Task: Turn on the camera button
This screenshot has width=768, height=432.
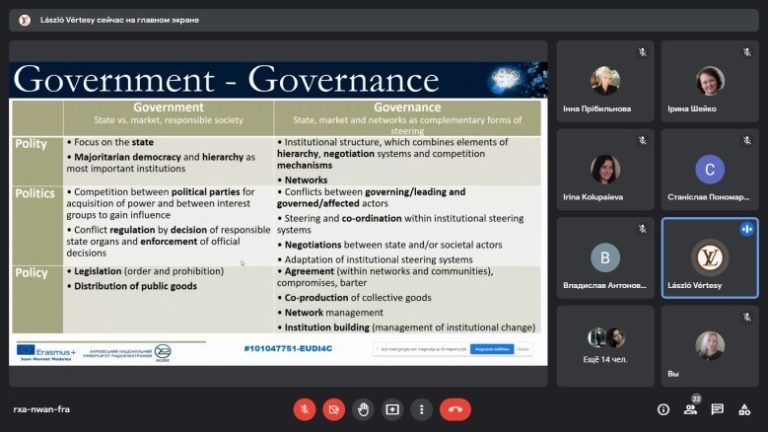Action: (334, 409)
